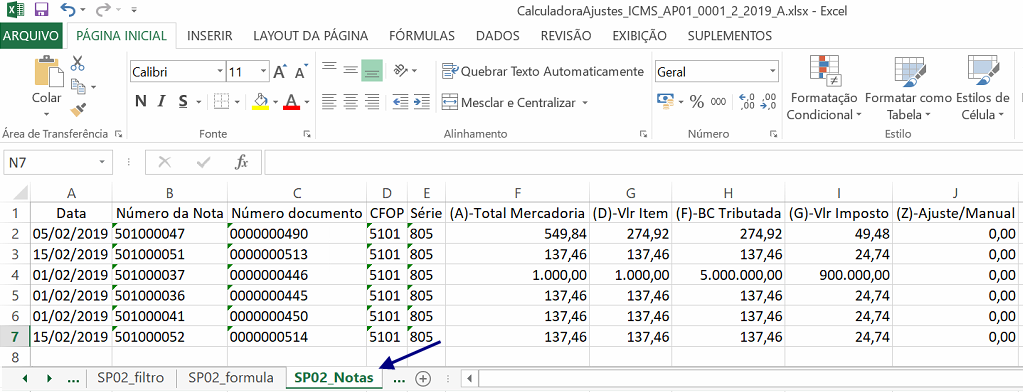
Task: Increase font size with the large A
Action: coord(280,72)
